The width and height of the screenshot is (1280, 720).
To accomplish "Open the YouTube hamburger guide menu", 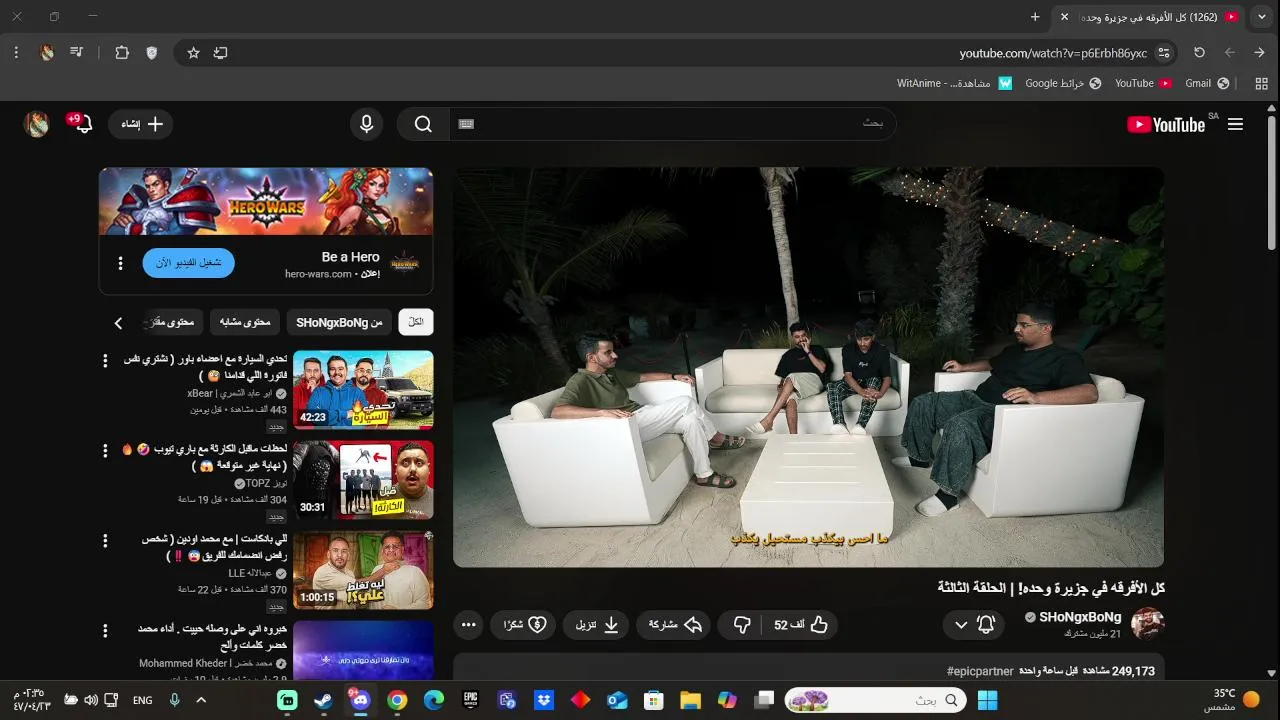I will [1235, 124].
